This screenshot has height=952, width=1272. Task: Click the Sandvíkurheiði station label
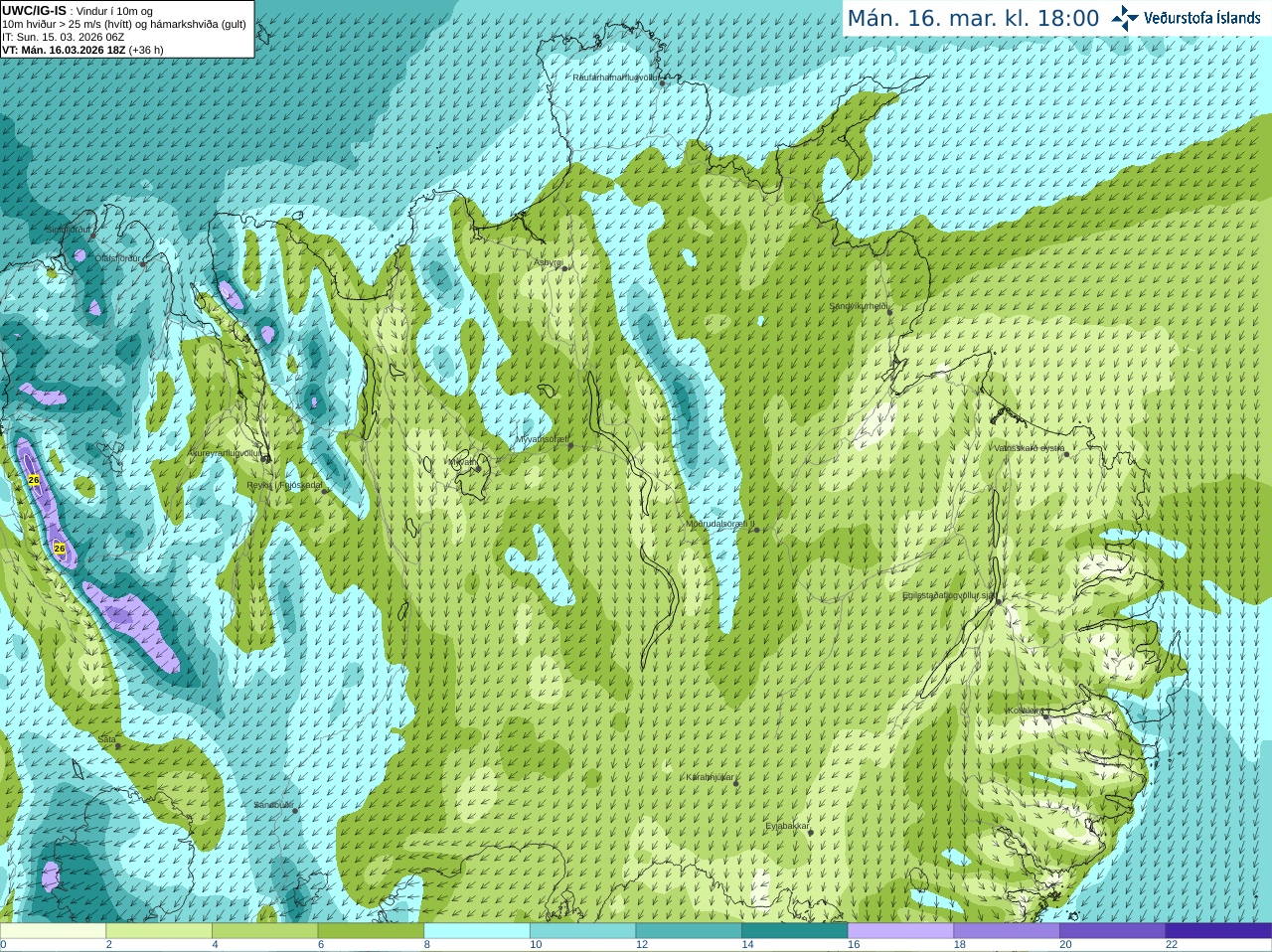click(859, 306)
